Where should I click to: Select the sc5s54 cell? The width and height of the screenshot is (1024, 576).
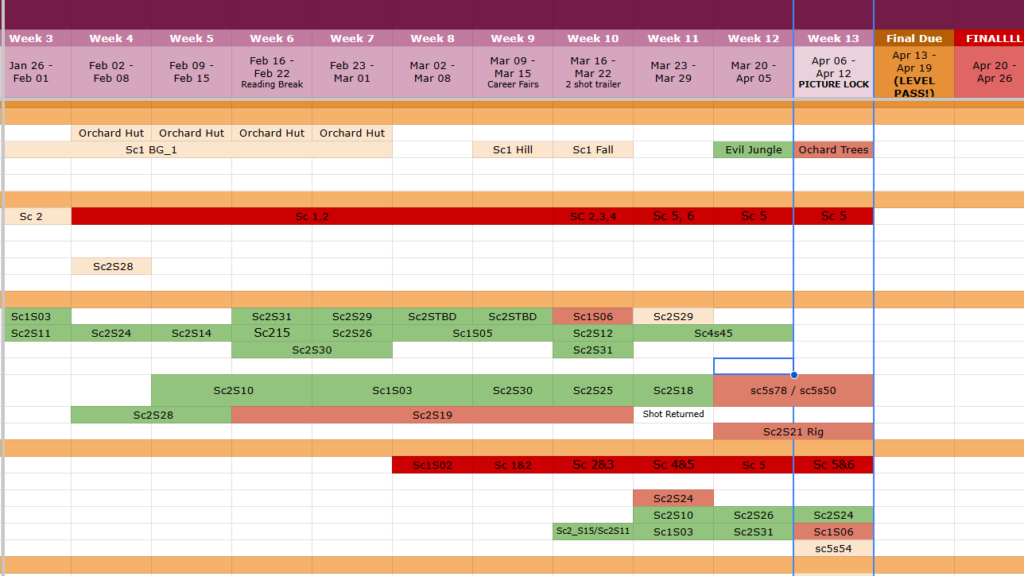[x=833, y=549]
